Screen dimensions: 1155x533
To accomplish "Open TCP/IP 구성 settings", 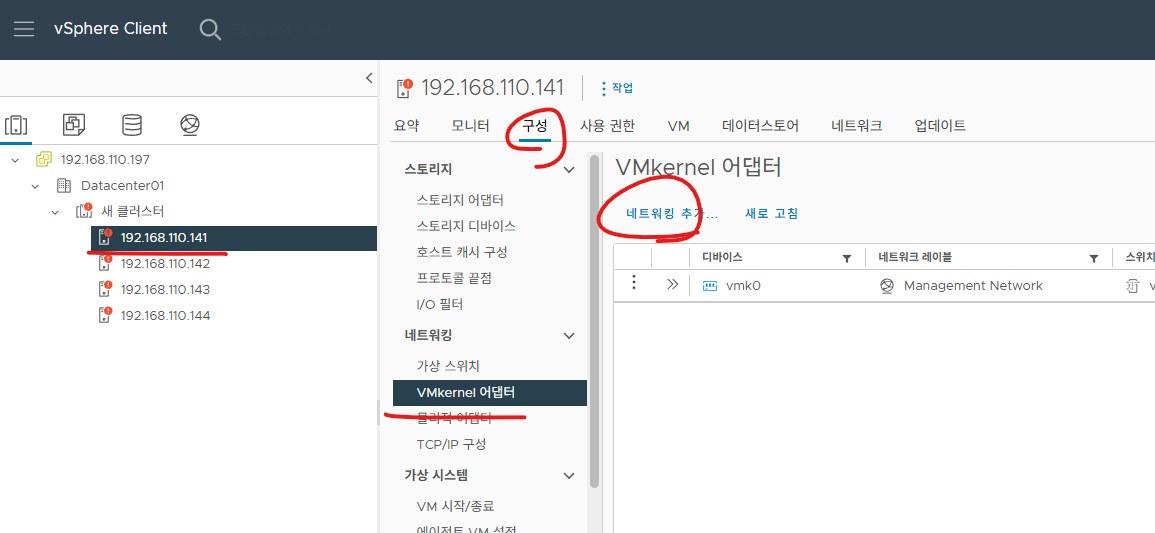I will (x=451, y=445).
